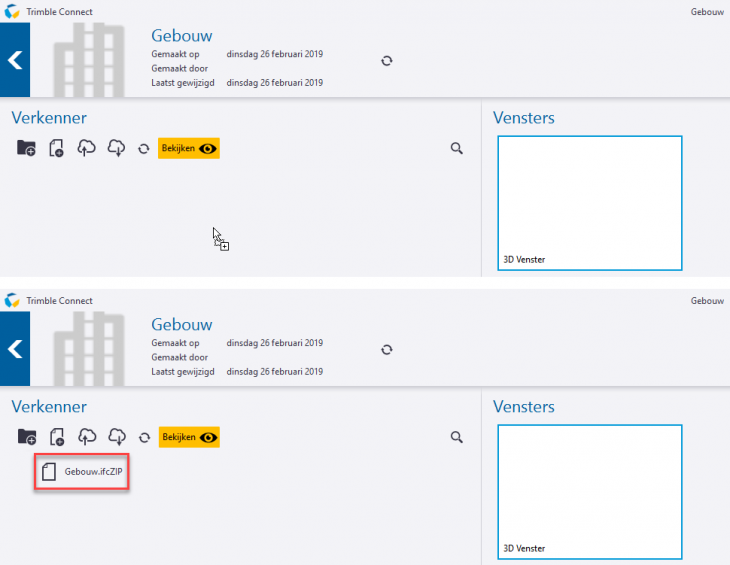Screen dimensions: 730x565
Task: Click cloud upload icon in upper Verkenner
Action: click(x=86, y=148)
